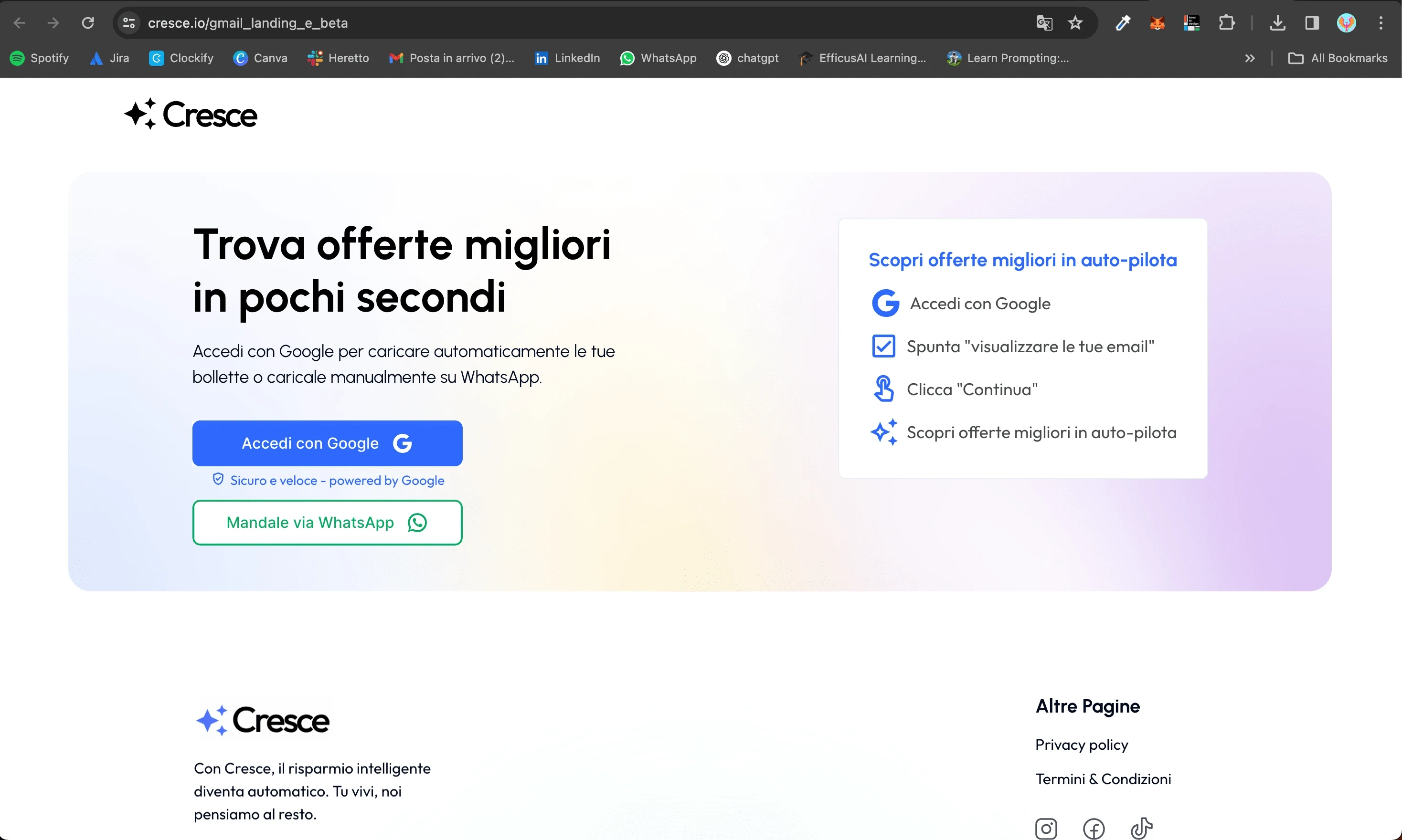Screen dimensions: 1402x840
Task: Open site information toggle in address bar
Action: pyautogui.click(x=129, y=23)
